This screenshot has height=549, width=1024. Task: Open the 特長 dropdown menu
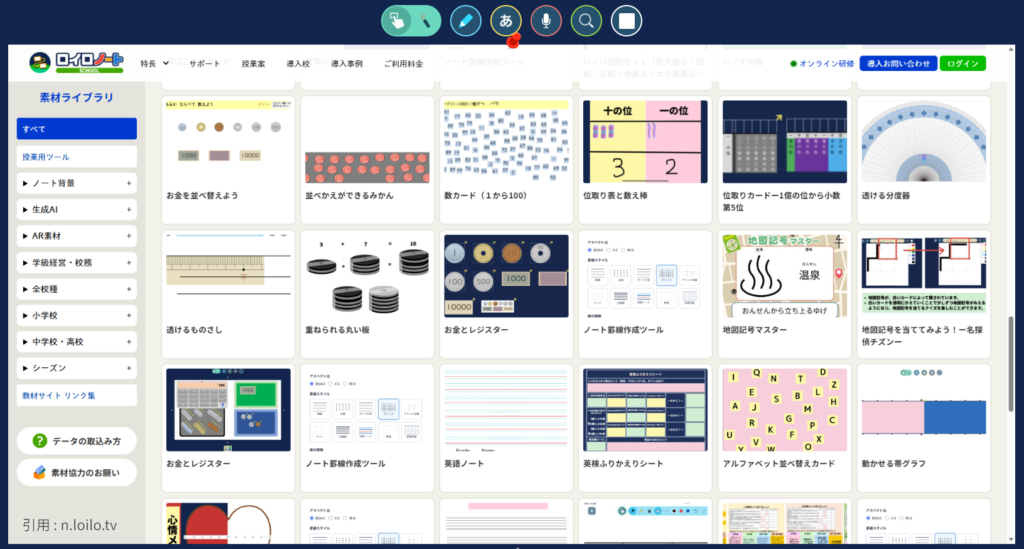coord(154,63)
